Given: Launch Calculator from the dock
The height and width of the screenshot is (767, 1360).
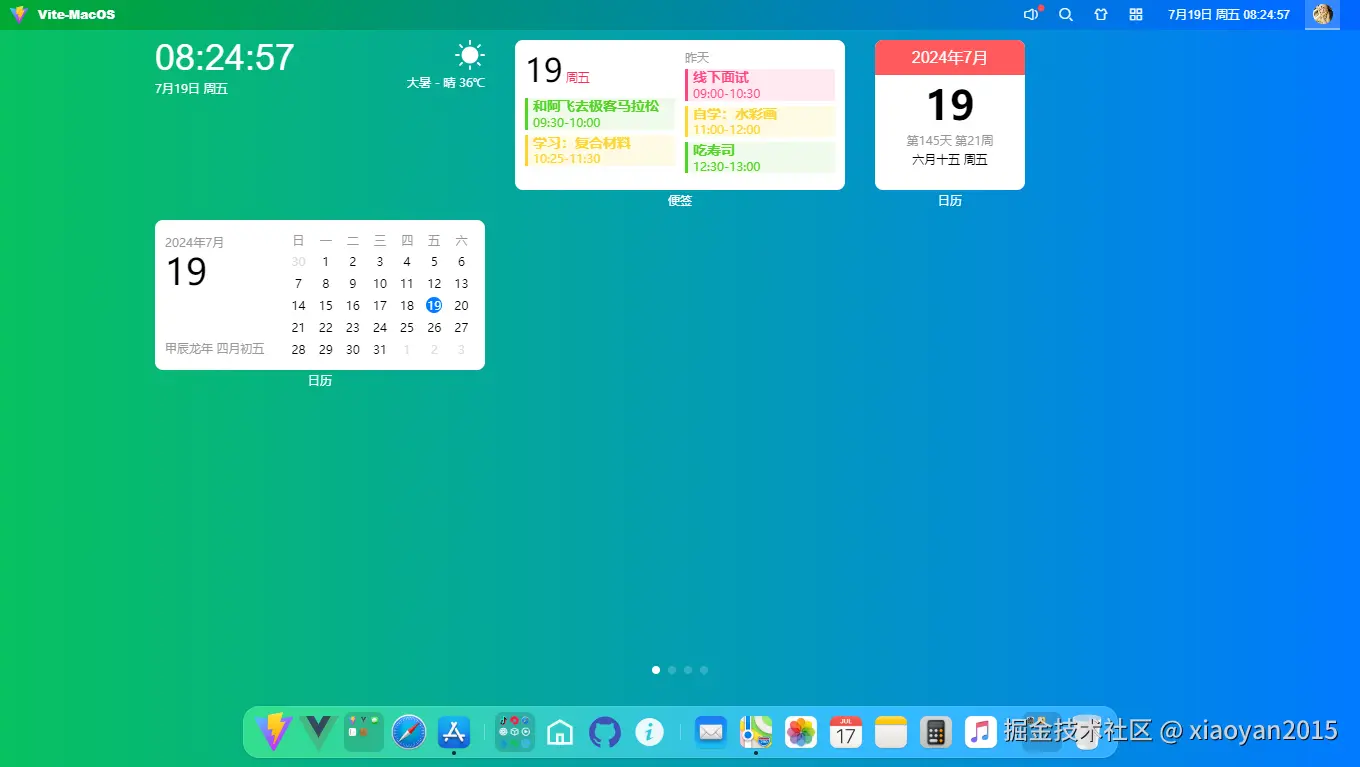Looking at the screenshot, I should (x=936, y=732).
